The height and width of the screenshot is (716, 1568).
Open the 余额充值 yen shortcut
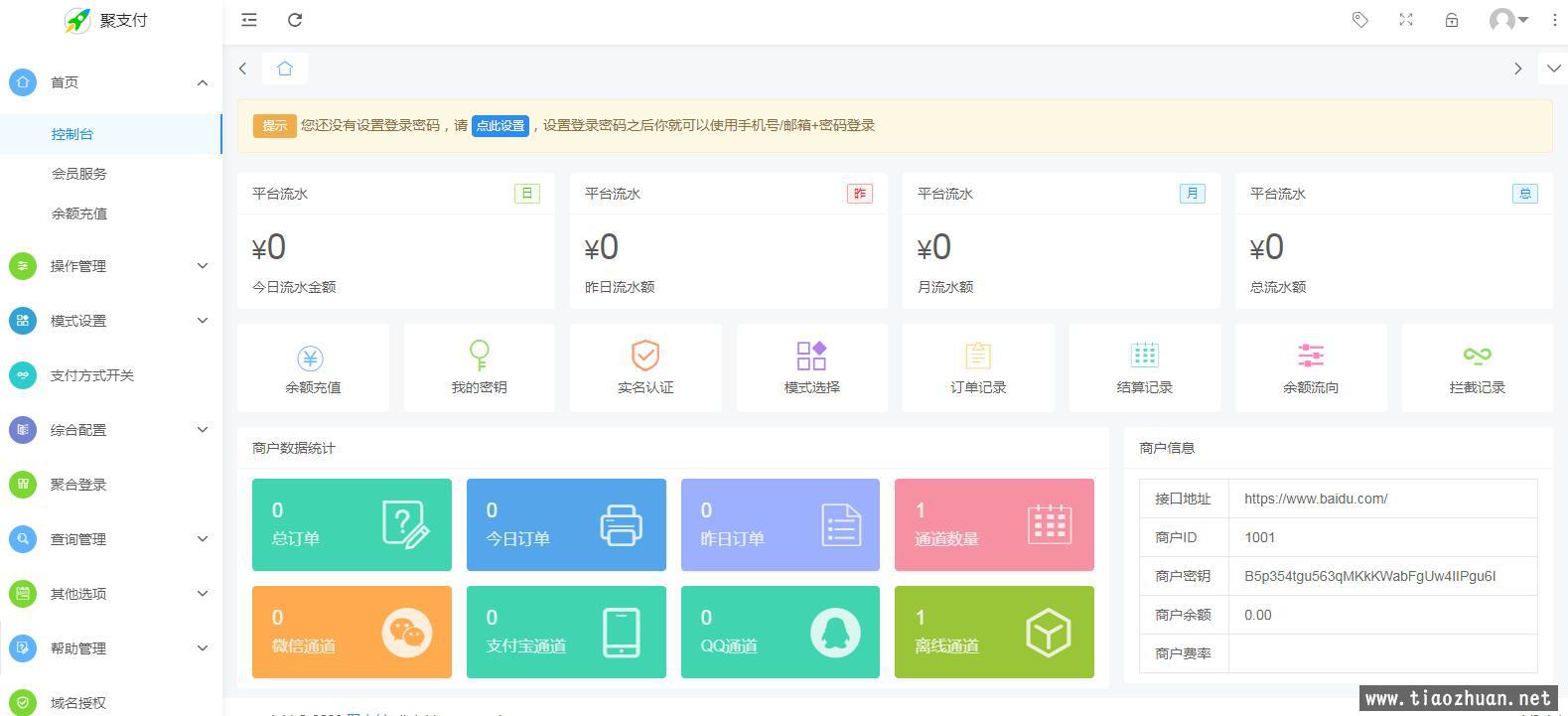(x=313, y=367)
